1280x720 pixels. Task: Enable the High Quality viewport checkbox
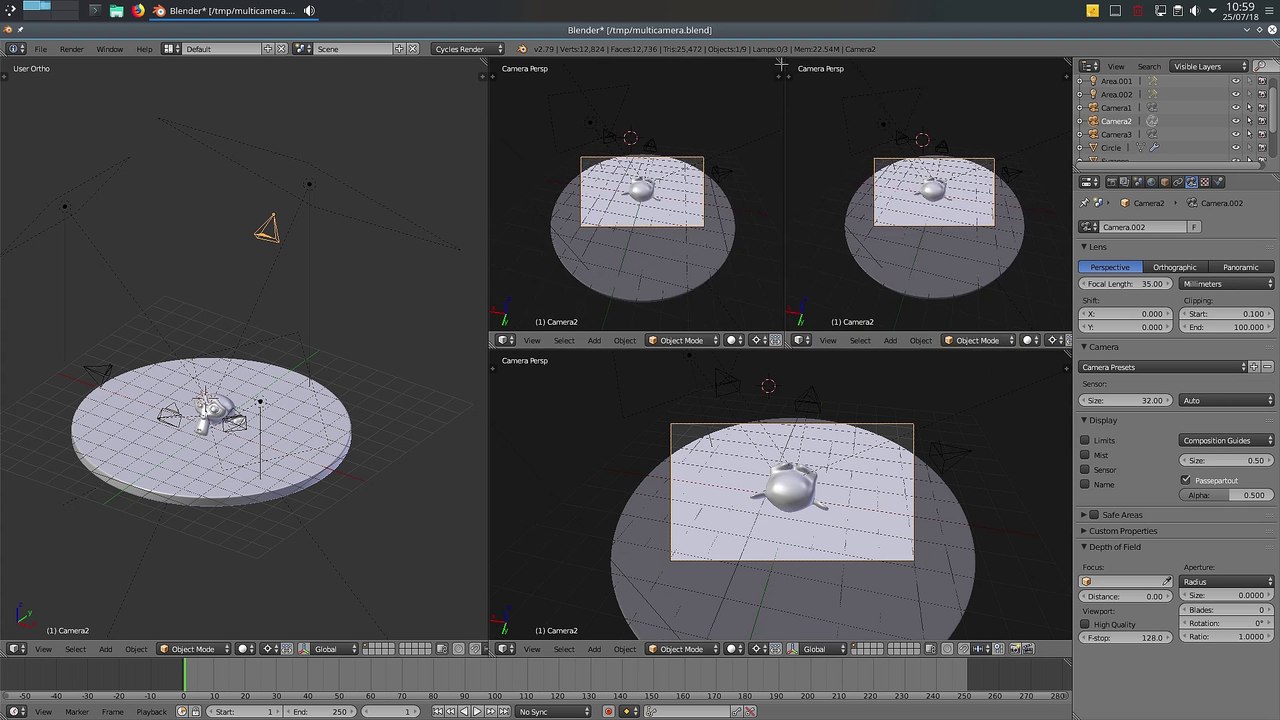click(1085, 624)
